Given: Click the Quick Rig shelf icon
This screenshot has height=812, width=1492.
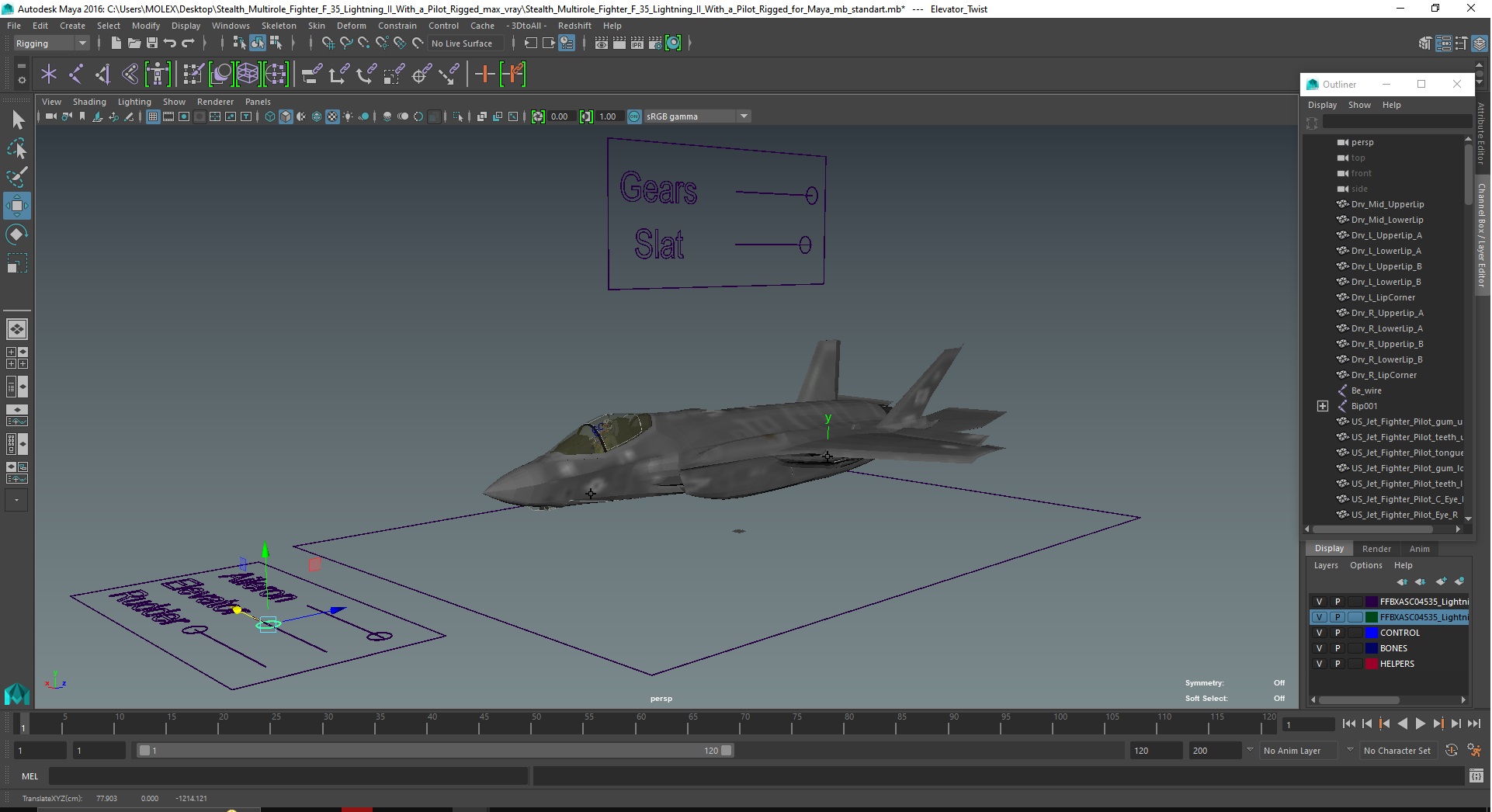Looking at the screenshot, I should 158,75.
